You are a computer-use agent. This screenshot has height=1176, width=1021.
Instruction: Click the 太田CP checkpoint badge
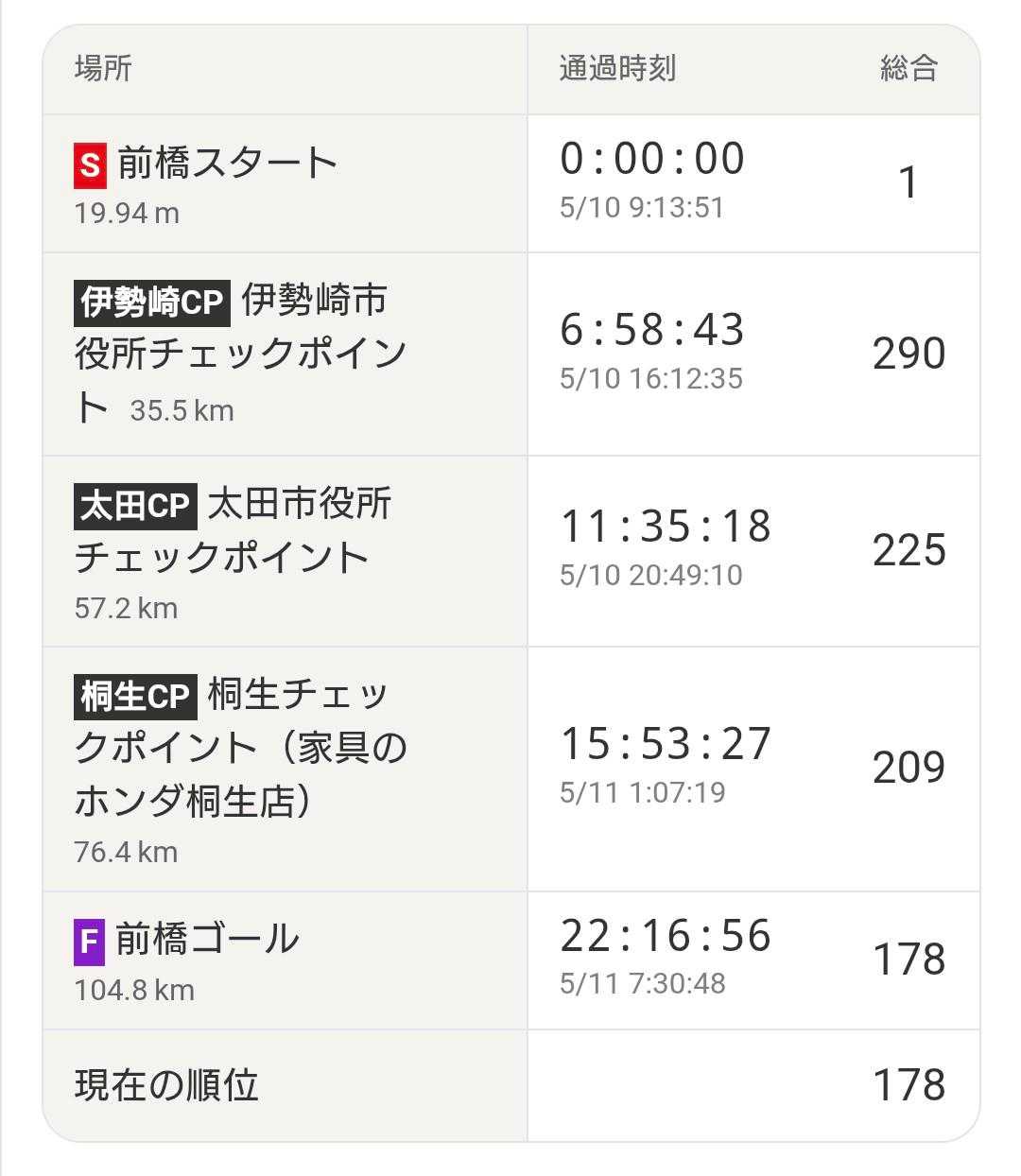pyautogui.click(x=134, y=505)
